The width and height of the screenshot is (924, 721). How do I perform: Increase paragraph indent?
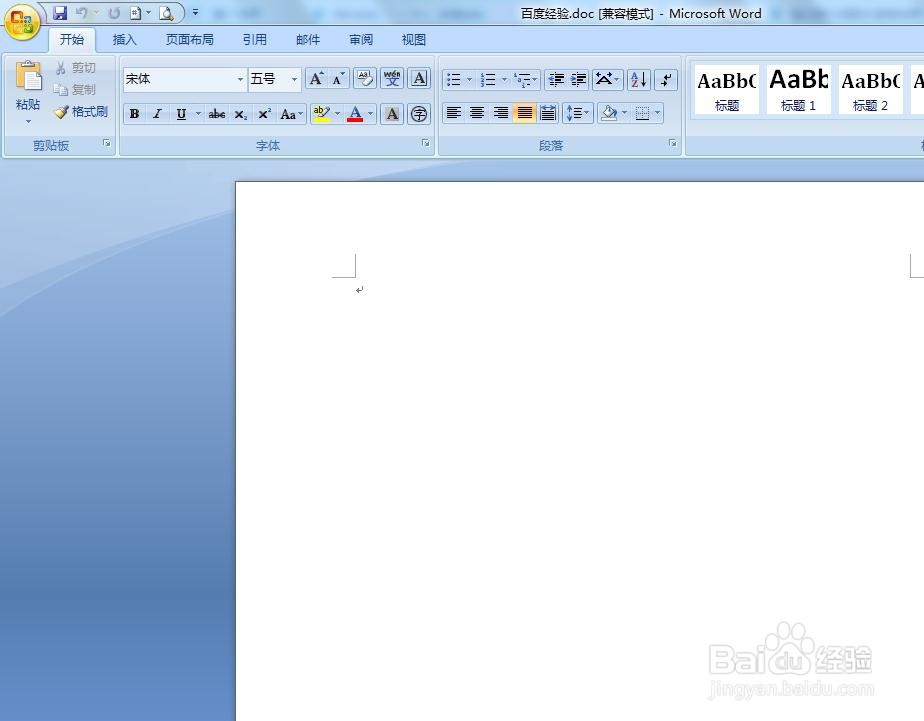coord(578,79)
